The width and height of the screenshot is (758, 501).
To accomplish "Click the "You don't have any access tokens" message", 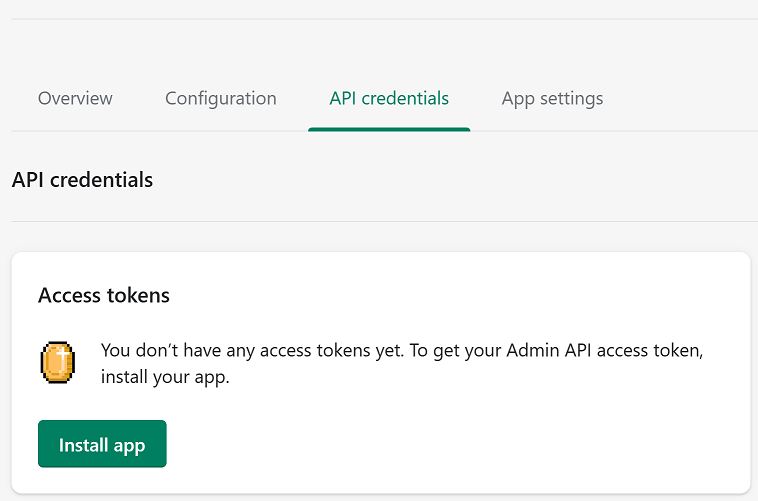I will (250, 351).
